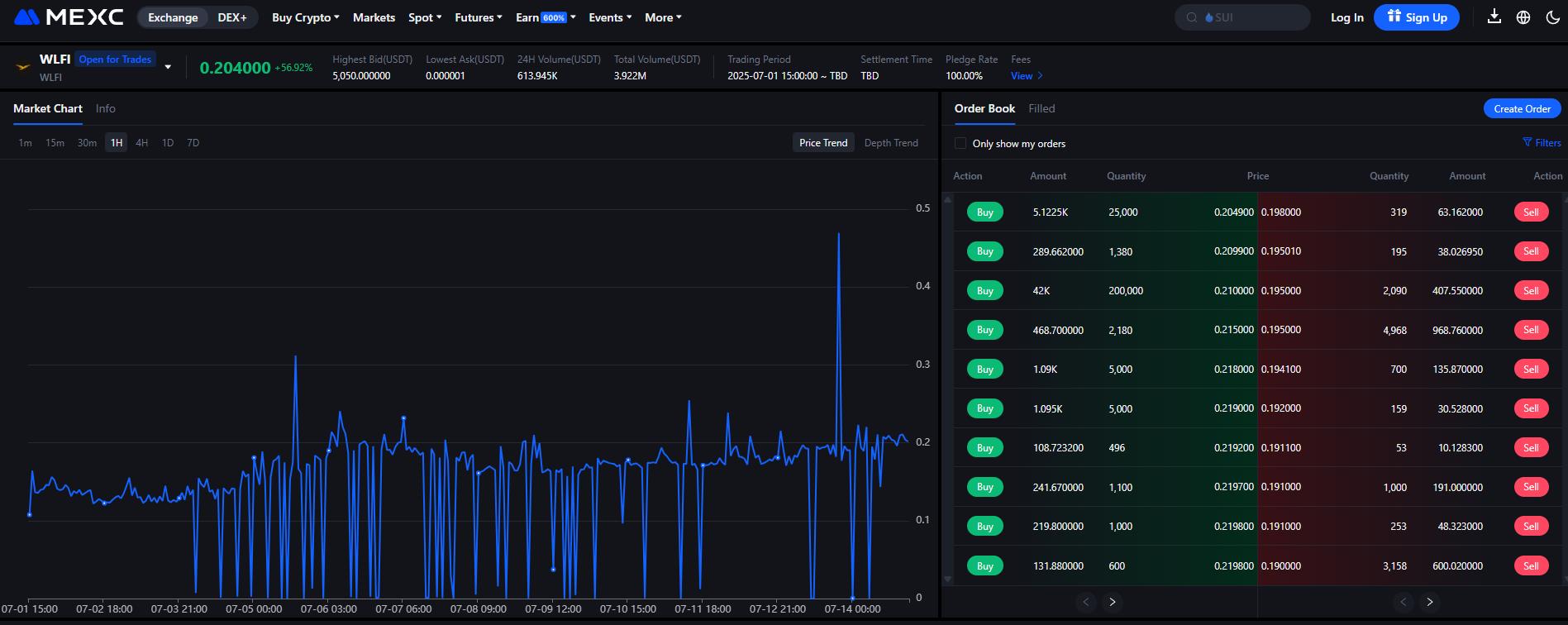Expand the Earn menu

pos(546,17)
